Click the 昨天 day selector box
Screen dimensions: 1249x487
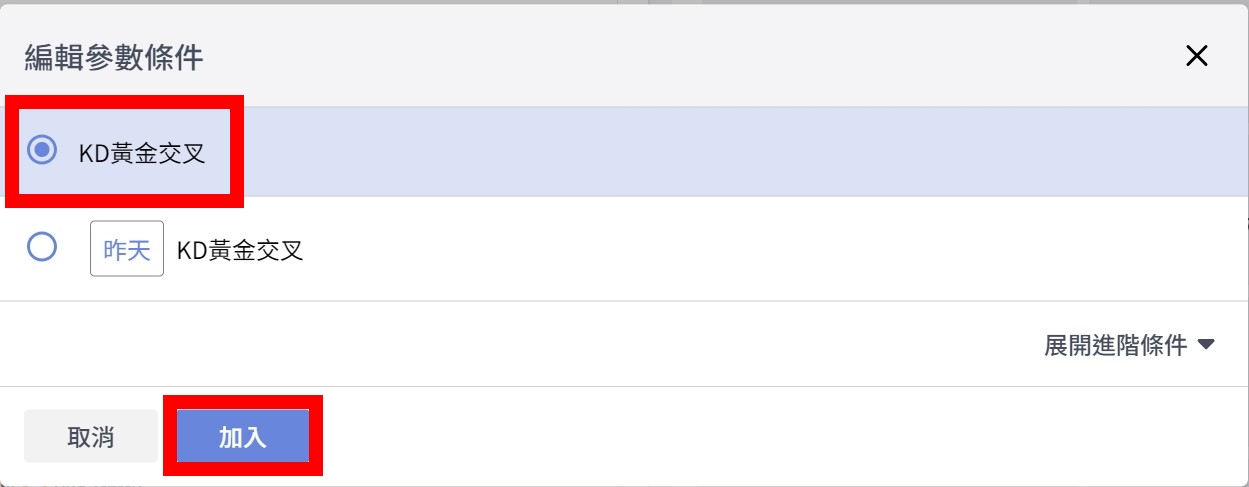[127, 249]
